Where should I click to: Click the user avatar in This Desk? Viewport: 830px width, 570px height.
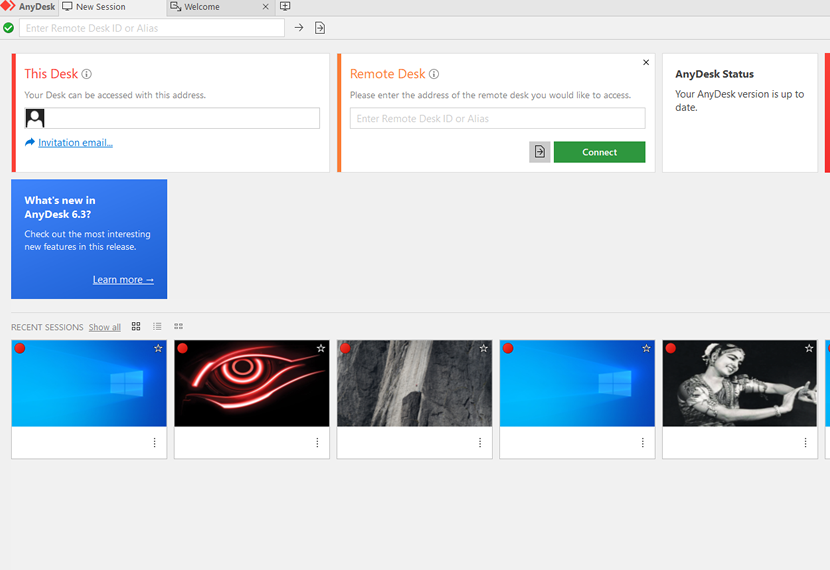(35, 118)
